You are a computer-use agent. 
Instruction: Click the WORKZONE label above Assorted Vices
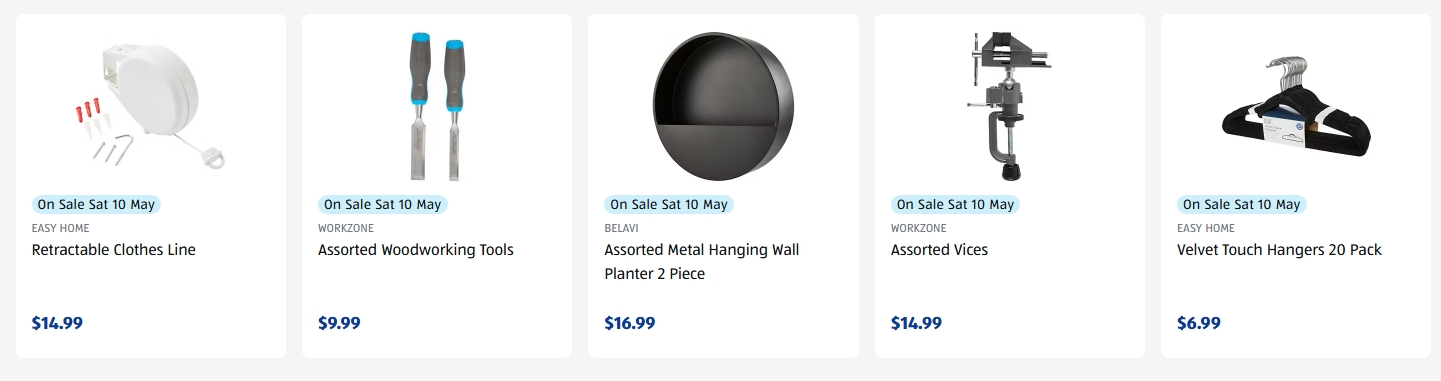coord(919,228)
